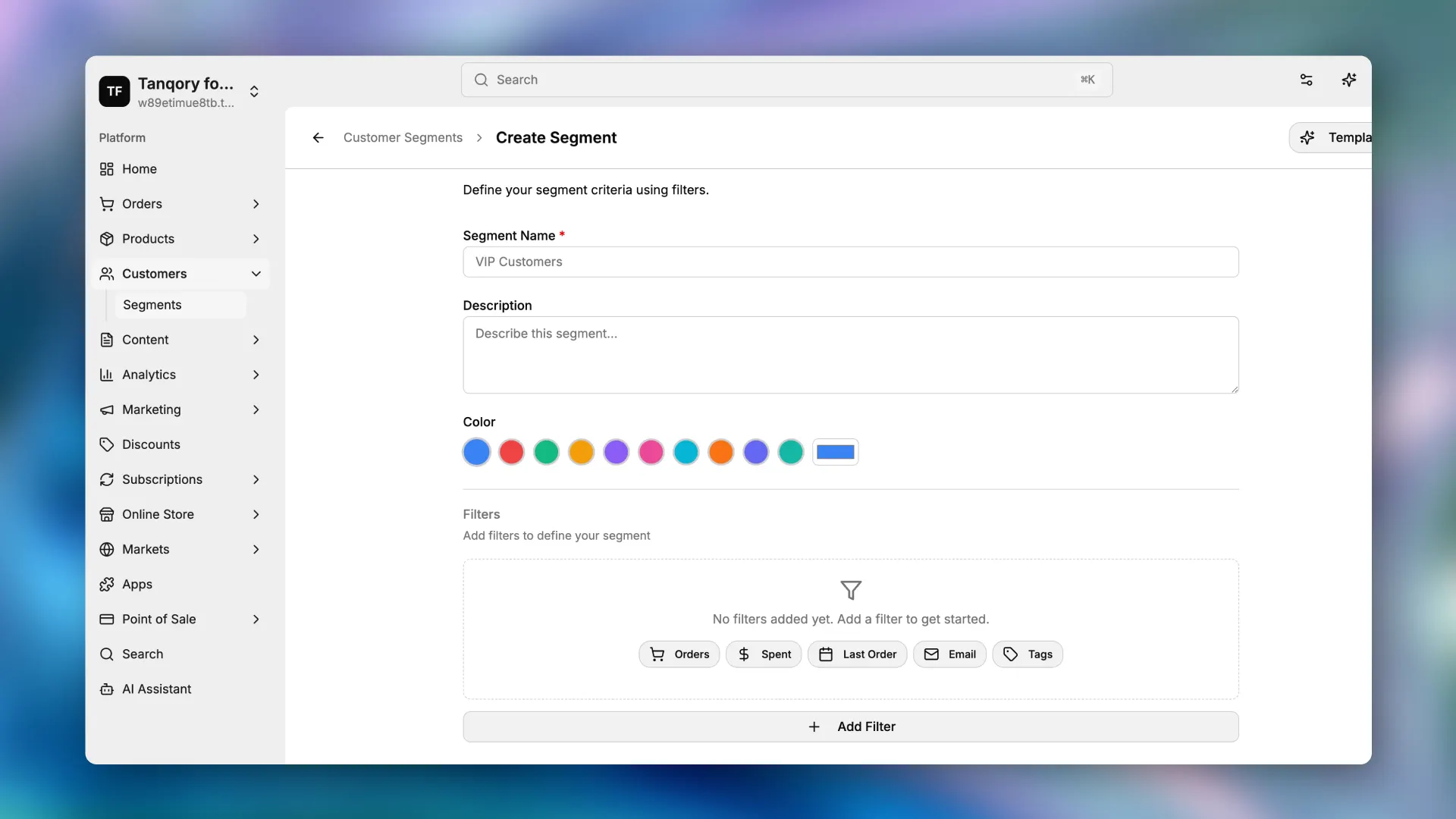Viewport: 1456px width, 819px height.
Task: Expand the Marketing sidebar section
Action: (256, 409)
